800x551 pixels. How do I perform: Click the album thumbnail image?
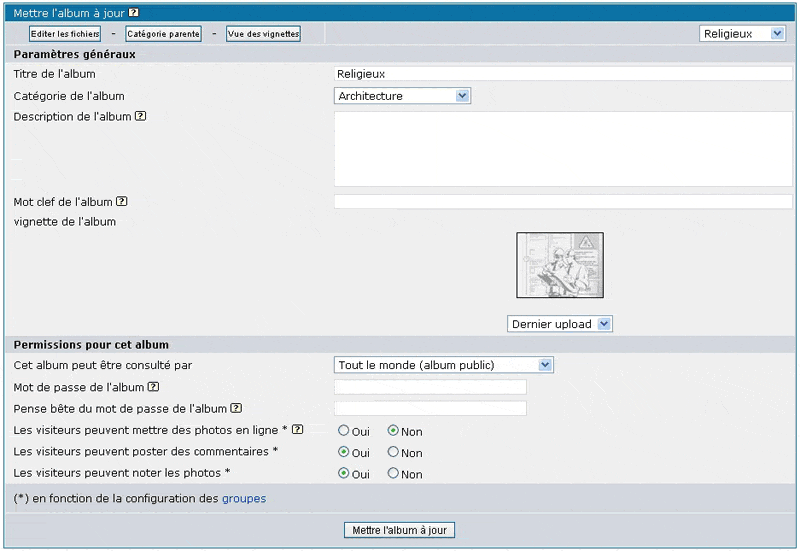(560, 265)
